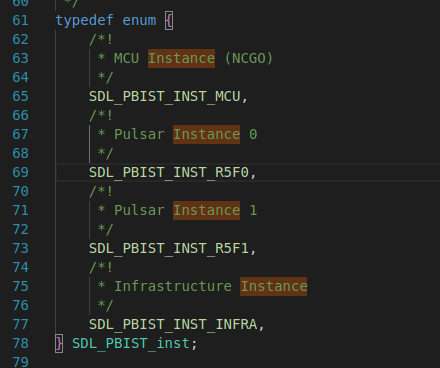This screenshot has width=440, height=368.
Task: Click the closing curly brace on line 78
Action: pos(59,344)
